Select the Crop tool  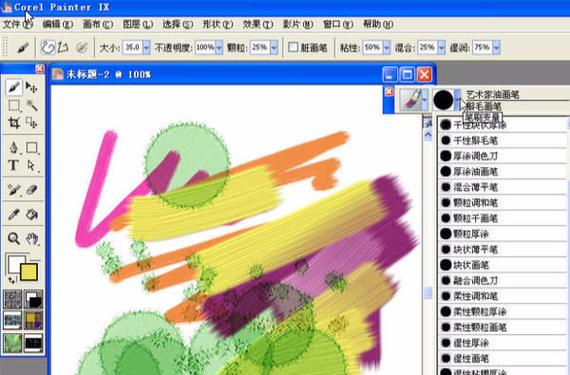tap(14, 123)
